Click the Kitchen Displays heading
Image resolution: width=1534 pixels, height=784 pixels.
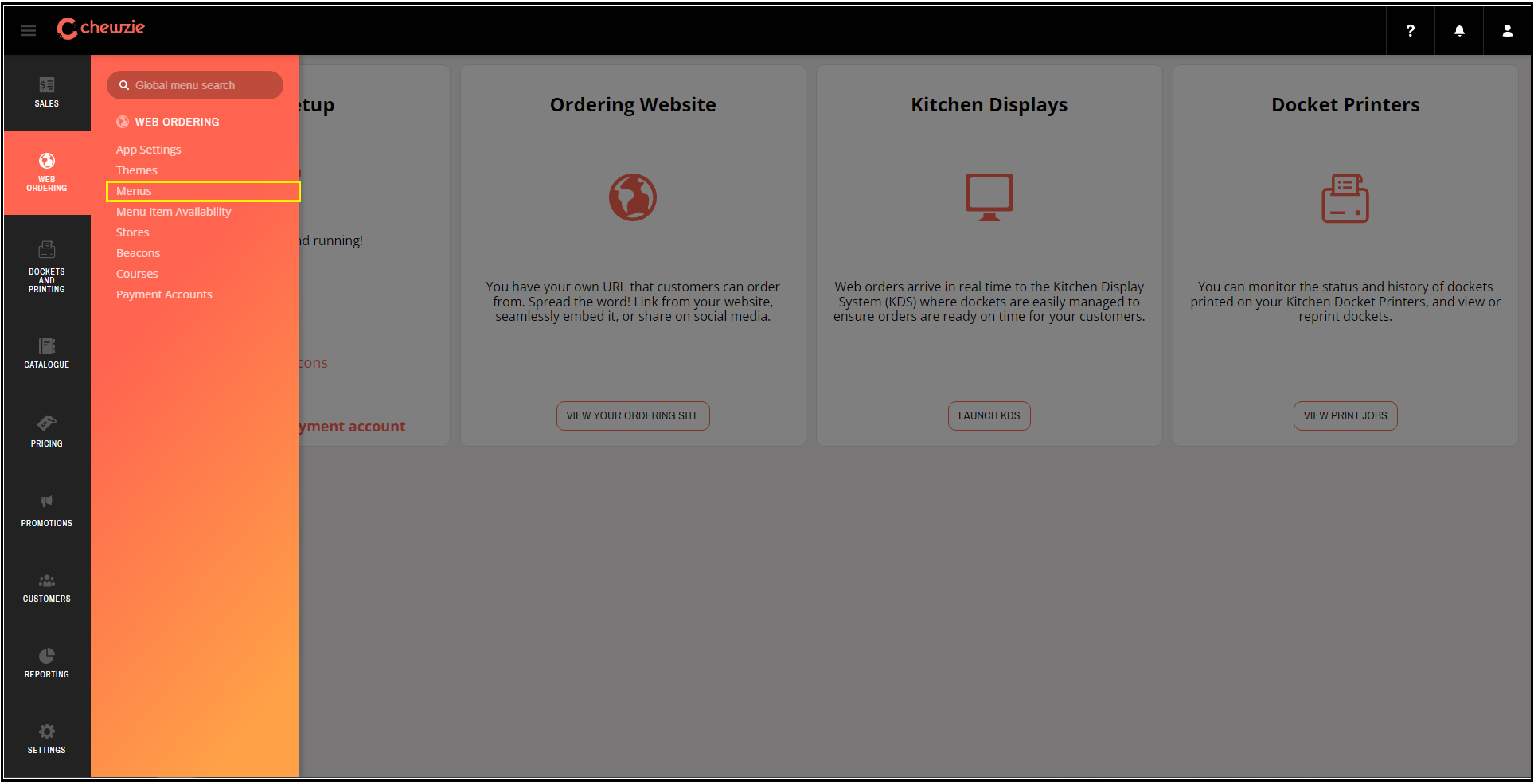[989, 105]
